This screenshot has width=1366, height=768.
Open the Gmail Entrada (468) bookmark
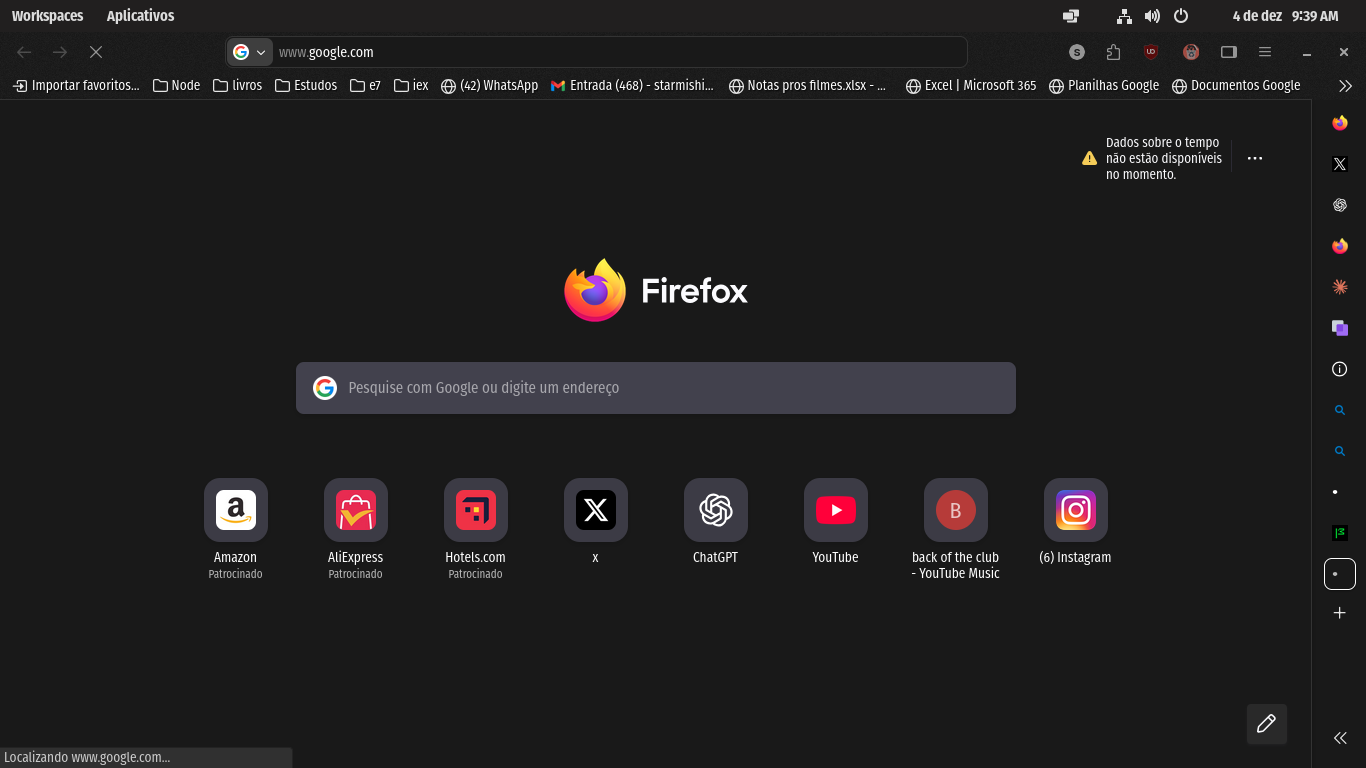click(633, 86)
